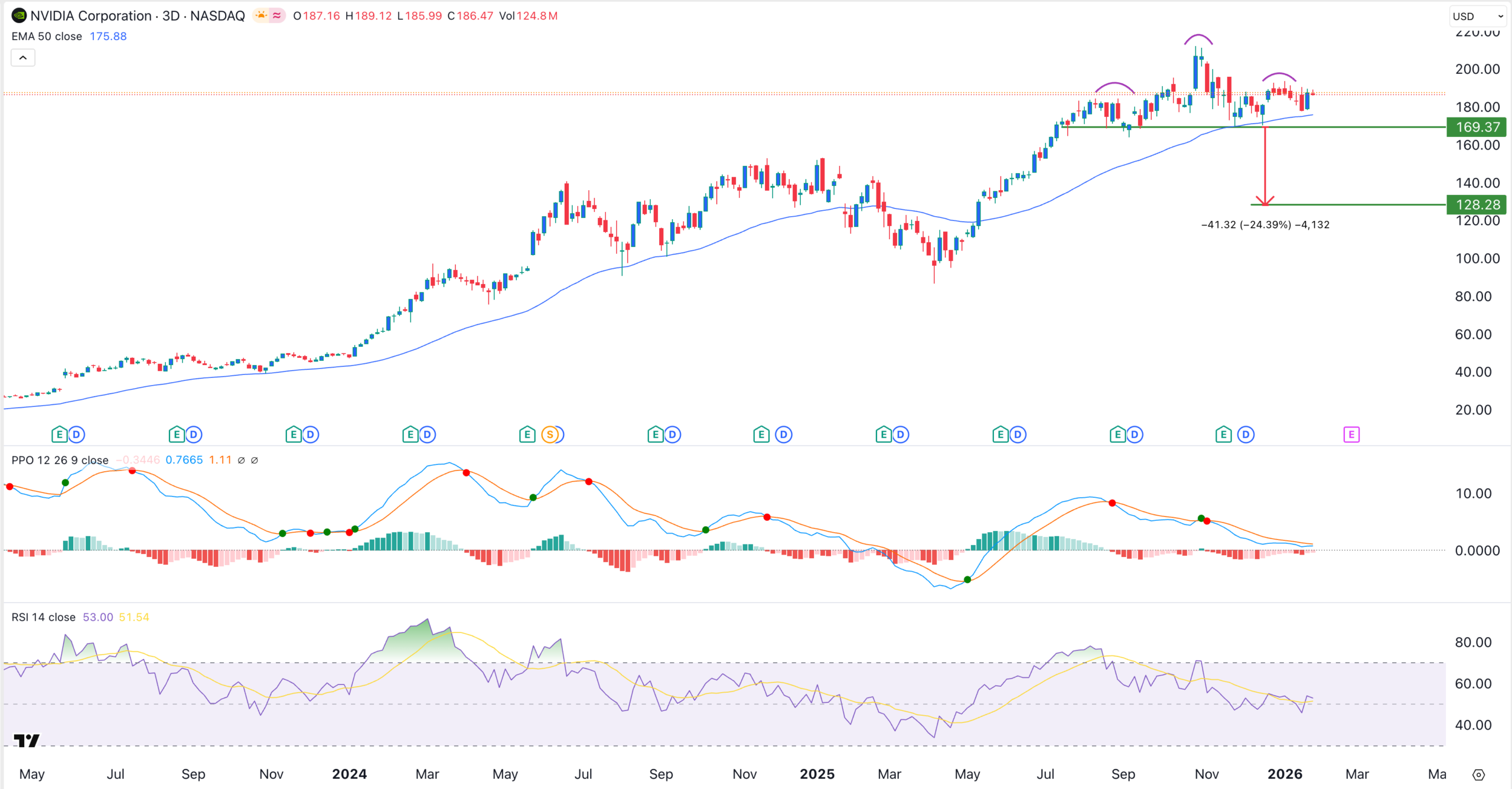This screenshot has height=789, width=1512.
Task: Click the NVIDIA company logo icon
Action: click(x=18, y=16)
